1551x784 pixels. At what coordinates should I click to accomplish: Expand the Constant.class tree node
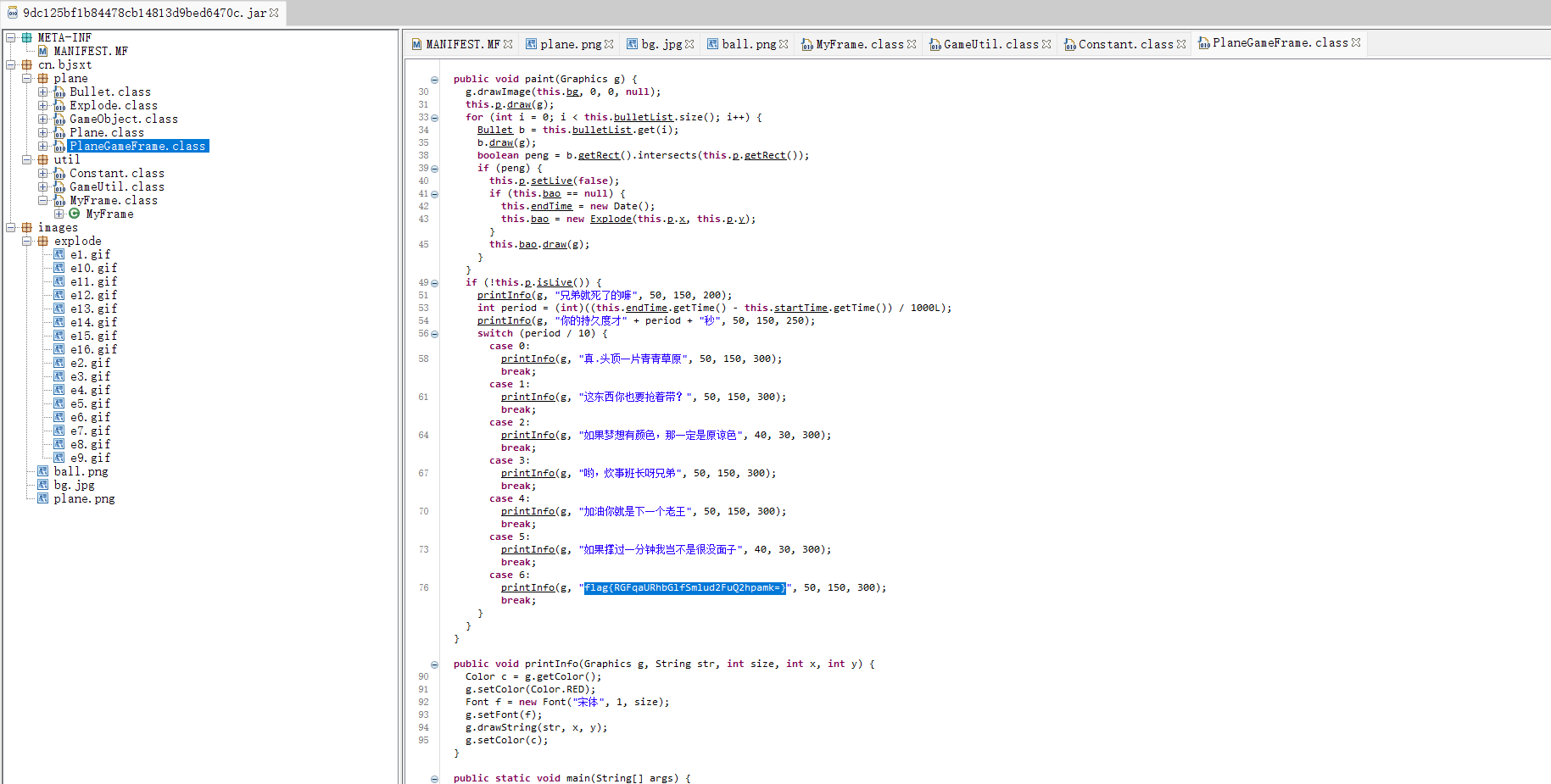(43, 173)
